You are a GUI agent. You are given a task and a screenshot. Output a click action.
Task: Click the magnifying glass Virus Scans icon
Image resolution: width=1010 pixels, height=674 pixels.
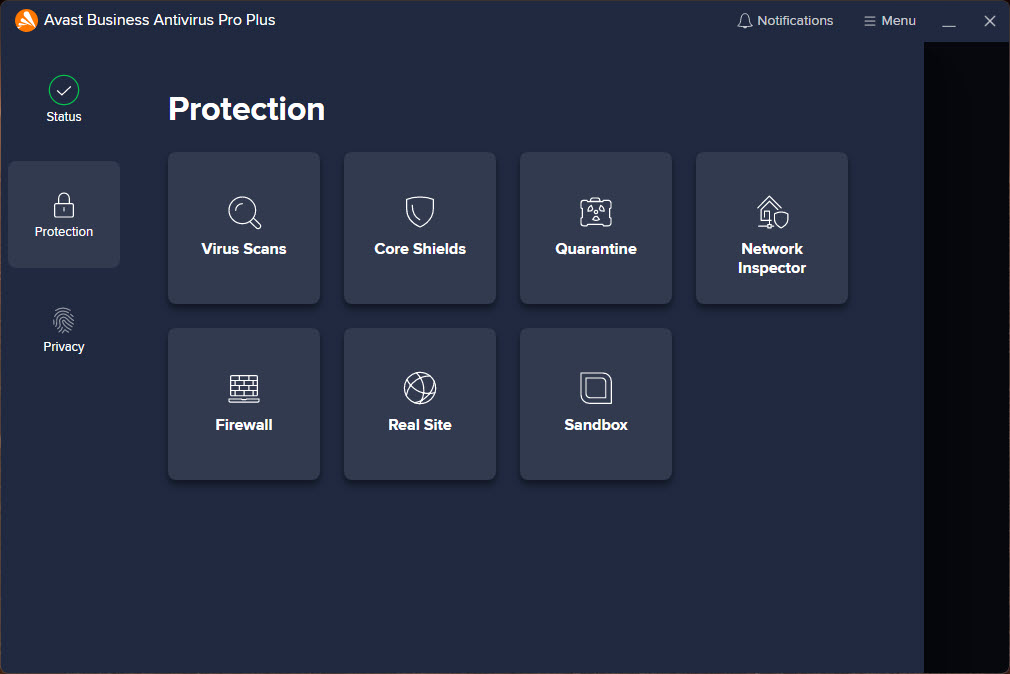pyautogui.click(x=244, y=212)
